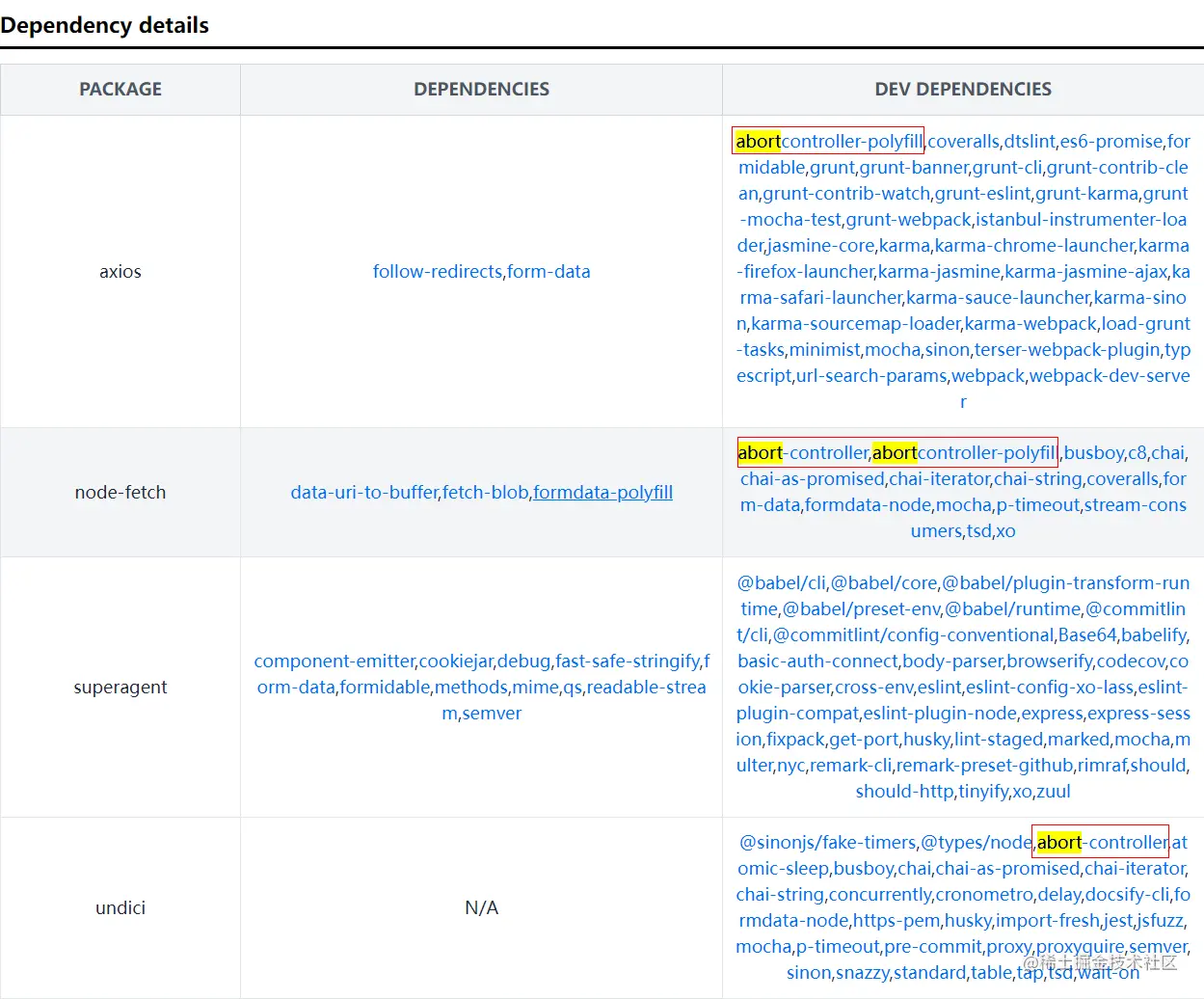Select the undici package name cell
Image resolution: width=1204 pixels, height=999 pixels.
(120, 907)
